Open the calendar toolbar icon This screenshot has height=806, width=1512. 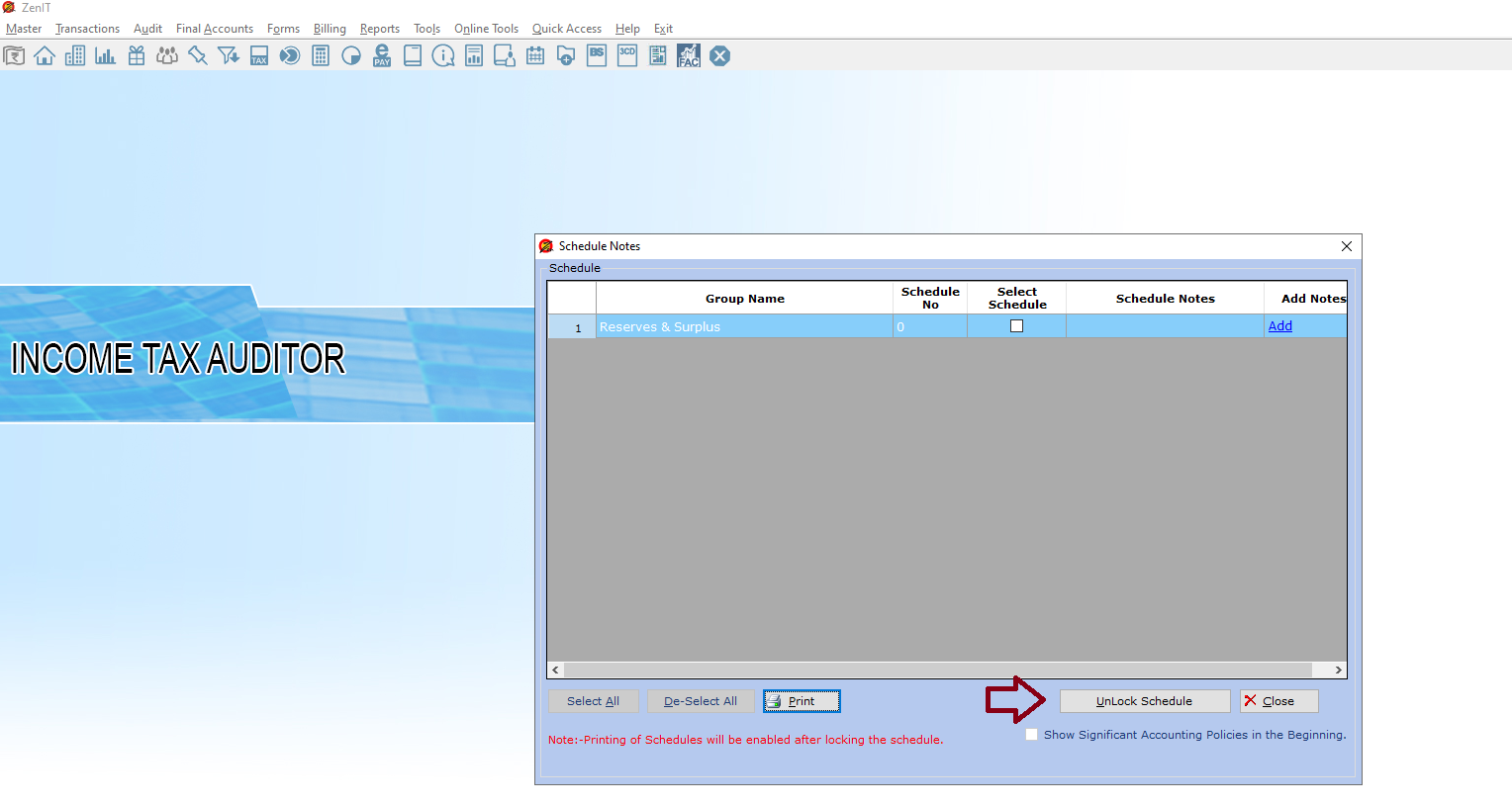tap(535, 56)
